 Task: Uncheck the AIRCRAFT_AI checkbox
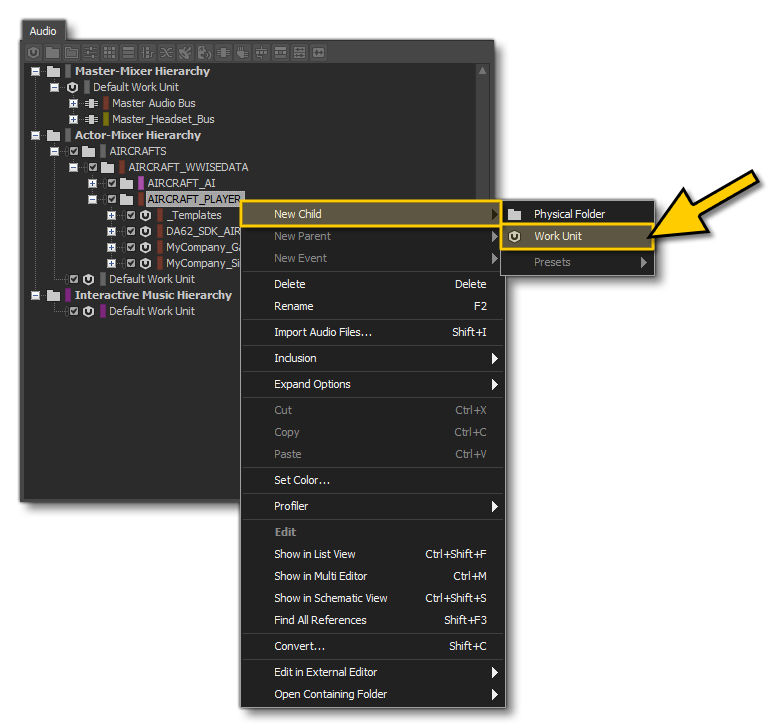[x=112, y=183]
